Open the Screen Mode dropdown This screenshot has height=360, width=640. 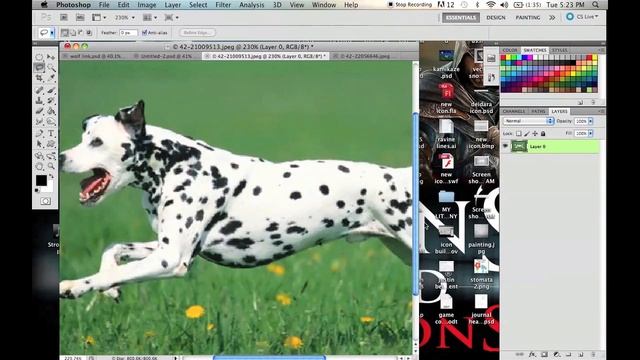click(171, 18)
